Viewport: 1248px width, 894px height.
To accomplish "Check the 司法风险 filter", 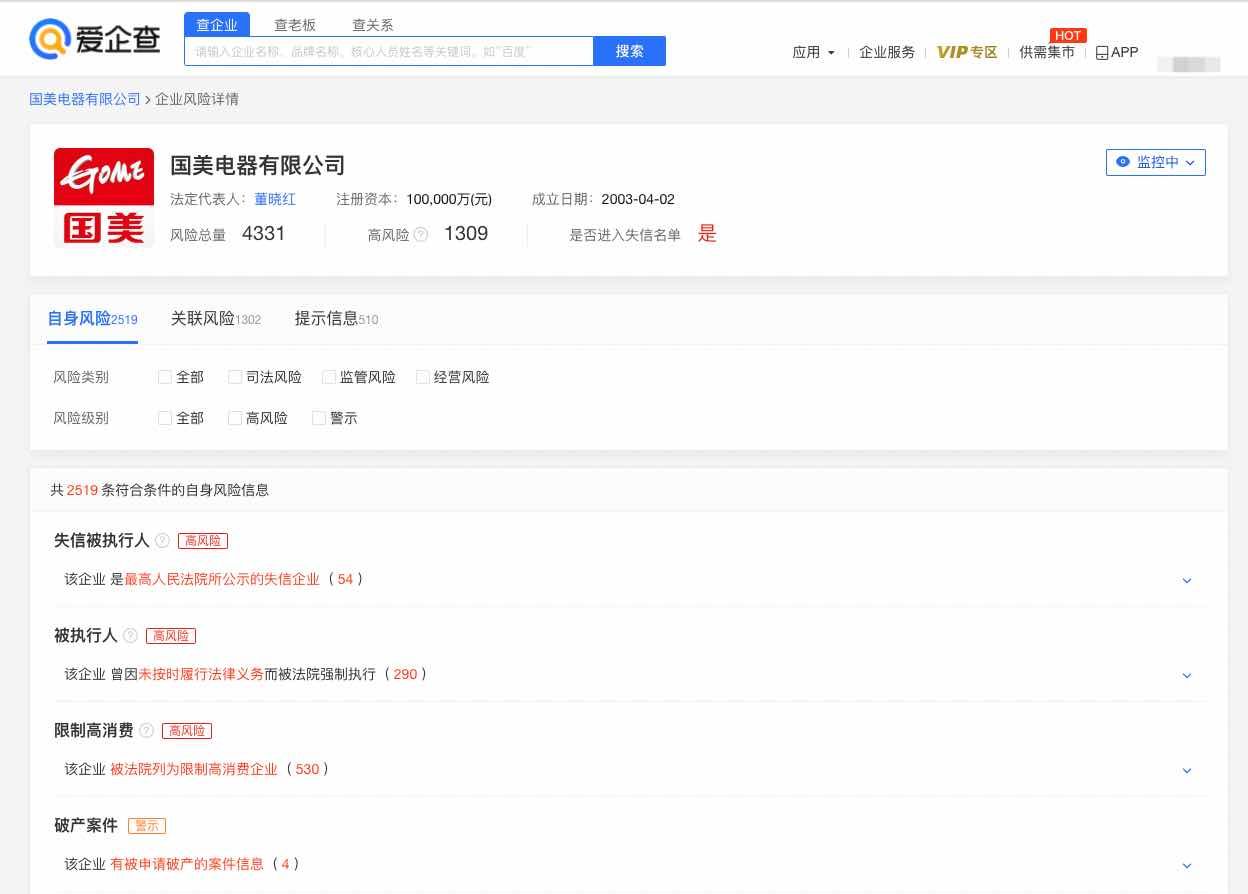I will click(235, 377).
